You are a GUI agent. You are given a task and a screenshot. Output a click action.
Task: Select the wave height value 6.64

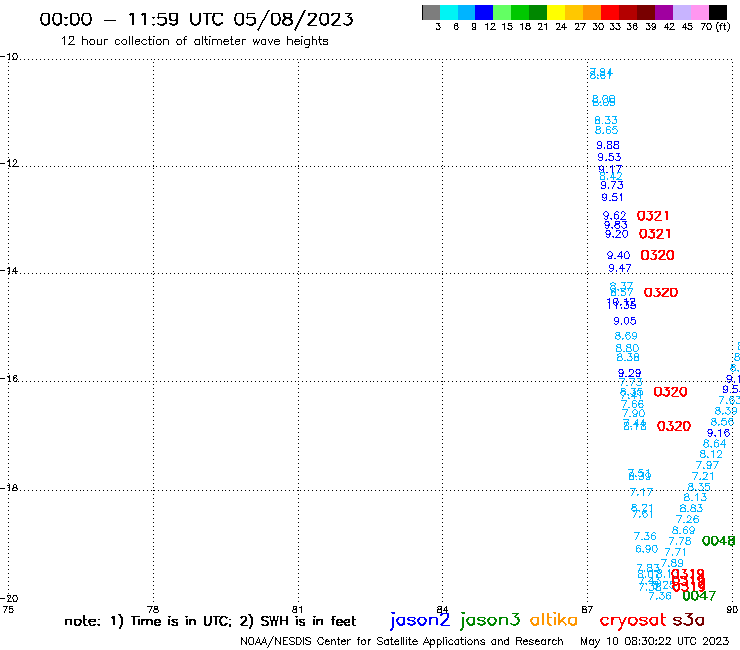tap(715, 444)
